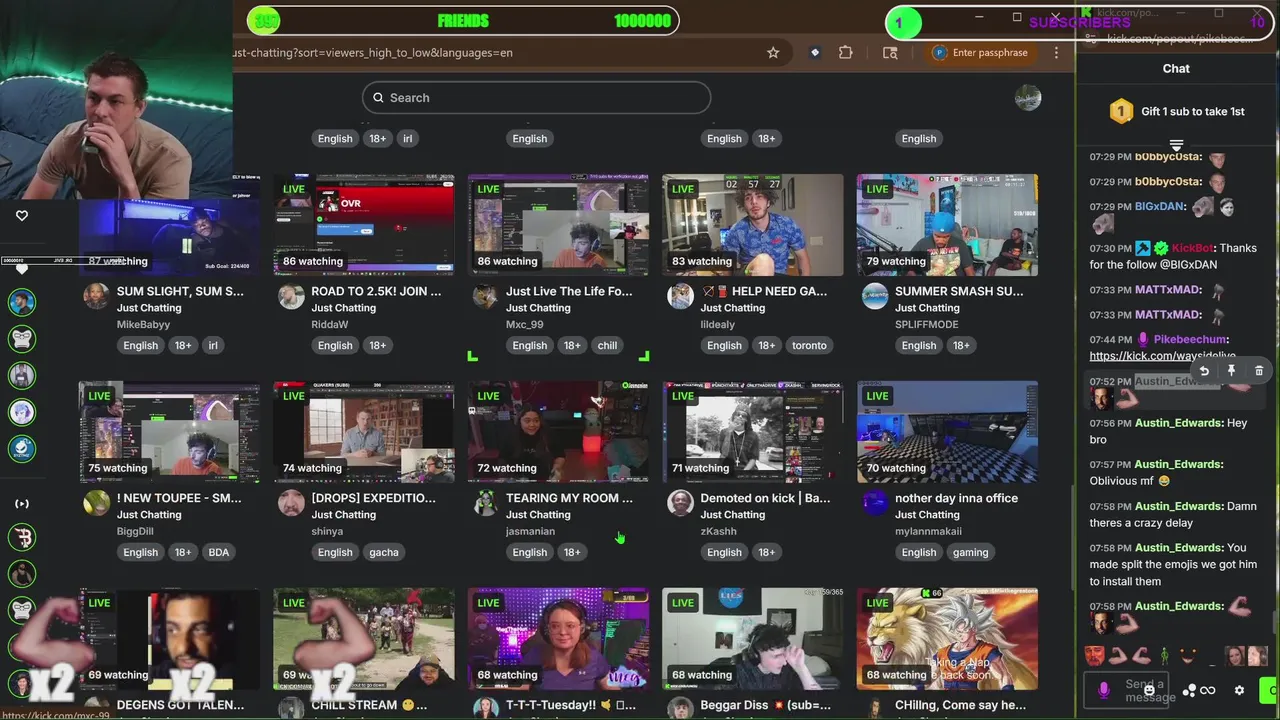Click the zKashh channel avatar
Viewport: 1280px width, 720px height.
[680, 503]
